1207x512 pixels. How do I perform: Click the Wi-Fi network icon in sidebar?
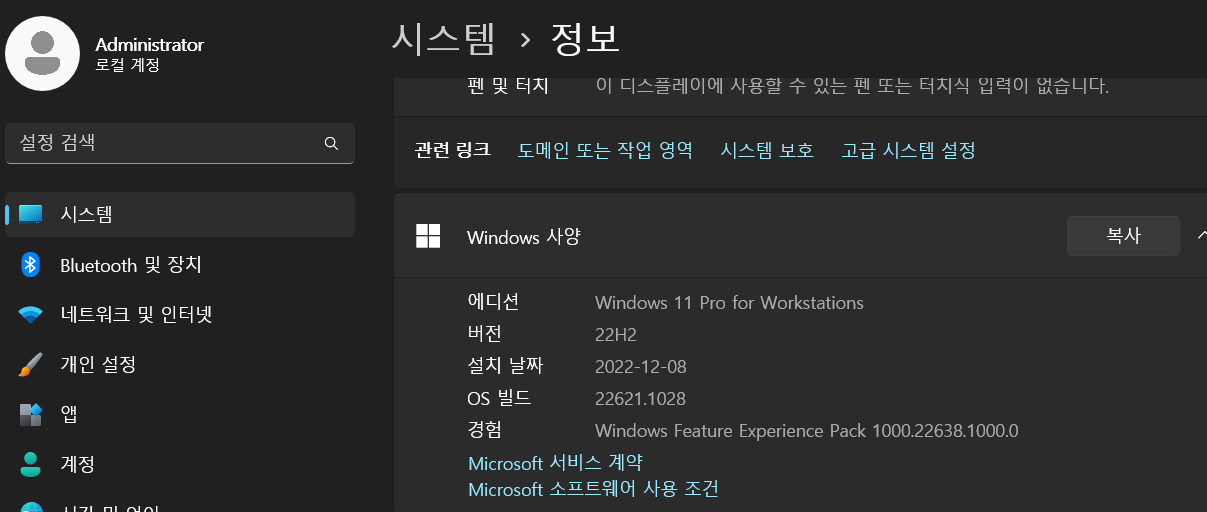[31, 315]
